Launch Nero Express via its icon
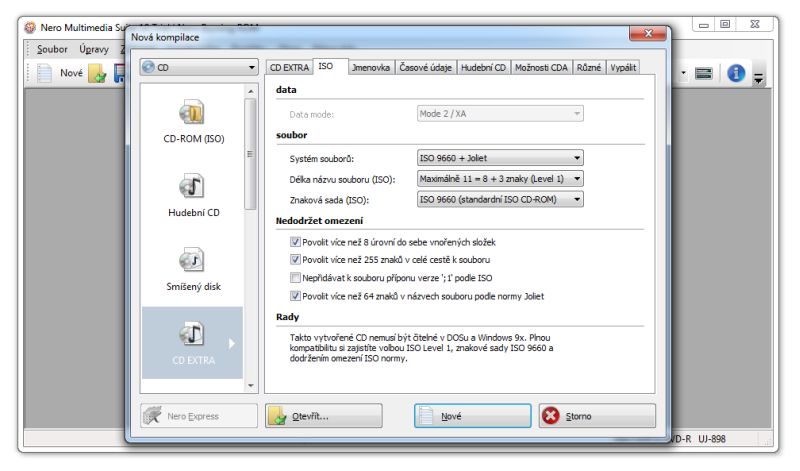This screenshot has width=800, height=471. (152, 416)
